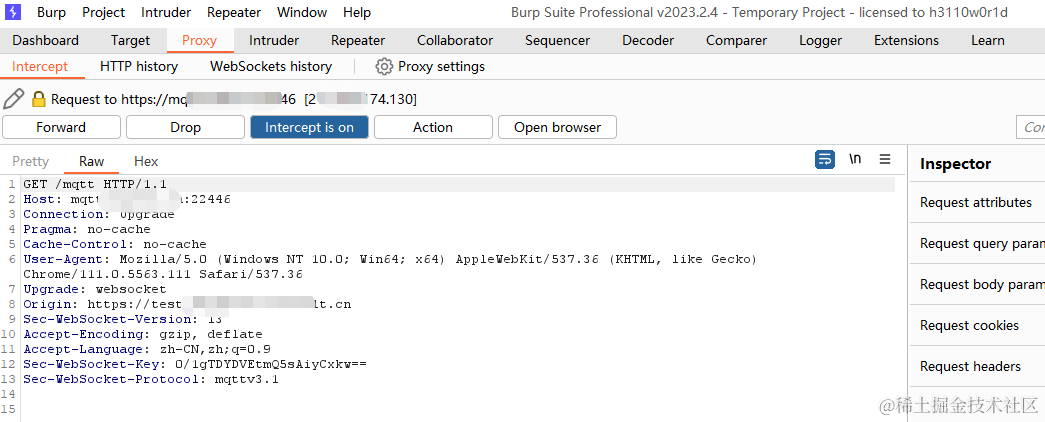This screenshot has width=1045, height=422.
Task: Open the Intruder menu in menu bar
Action: click(x=166, y=12)
